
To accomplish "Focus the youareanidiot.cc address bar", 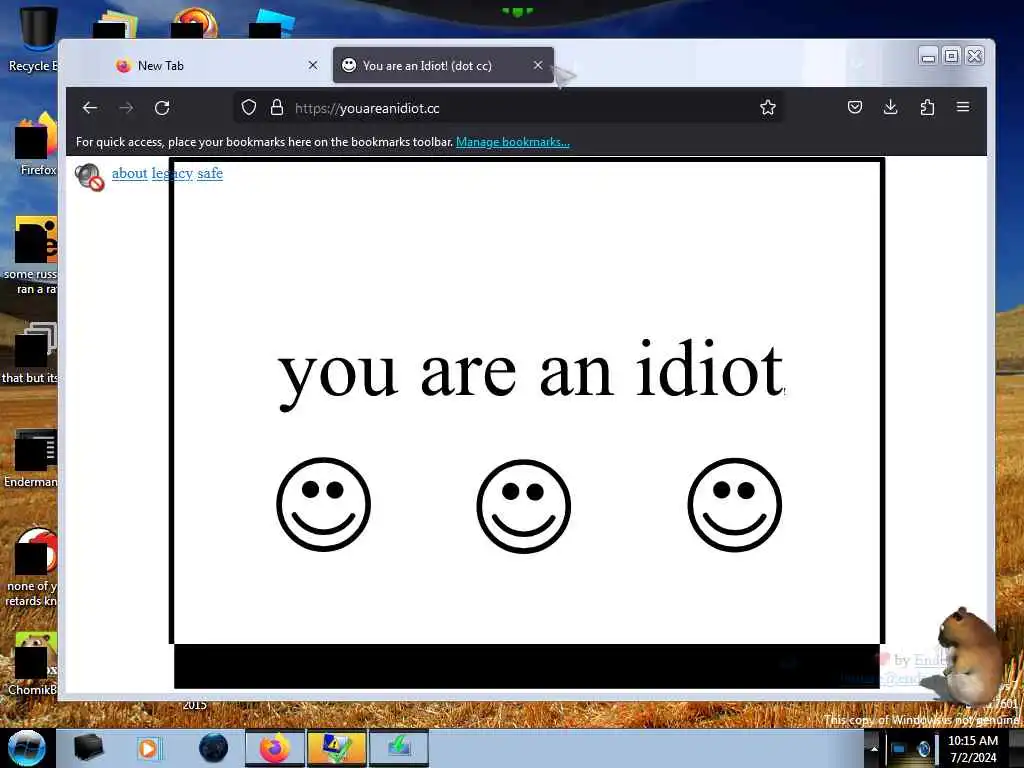I will point(509,108).
